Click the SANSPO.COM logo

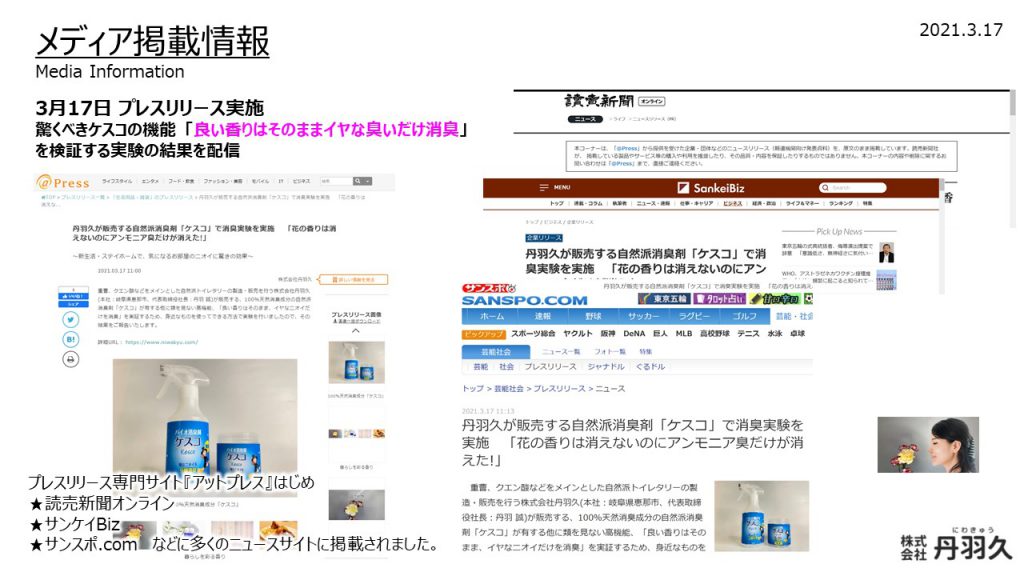click(x=524, y=300)
